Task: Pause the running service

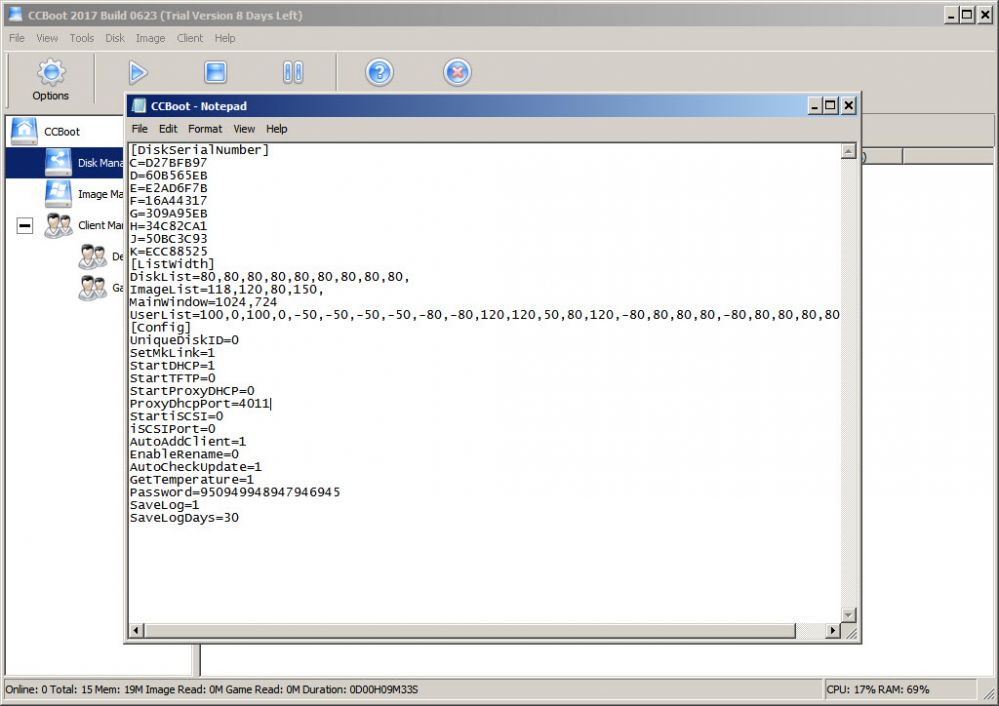Action: click(292, 72)
